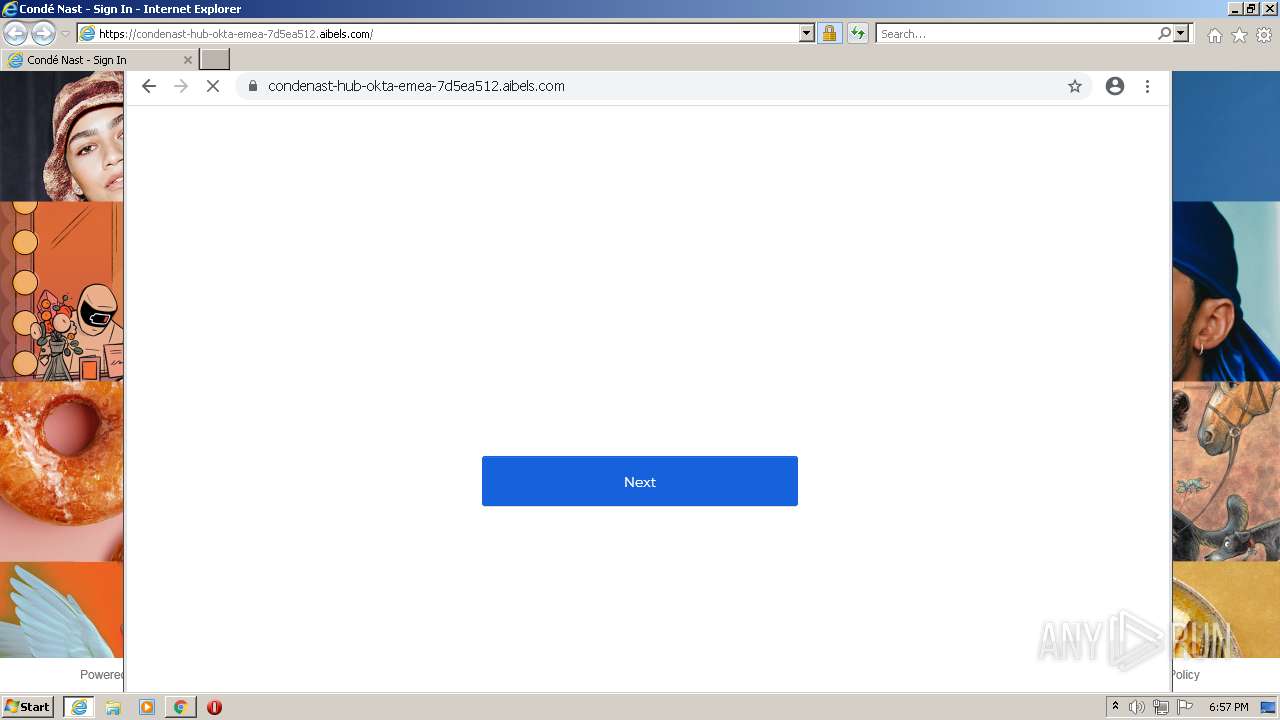Click the condenast-hub-okta URL text
Image resolution: width=1280 pixels, height=720 pixels.
pyautogui.click(x=416, y=86)
